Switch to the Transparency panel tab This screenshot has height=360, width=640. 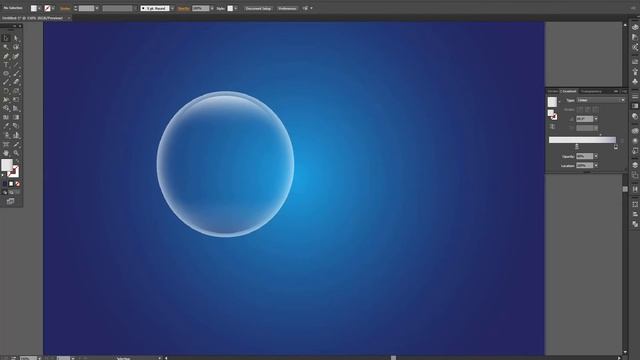point(591,91)
